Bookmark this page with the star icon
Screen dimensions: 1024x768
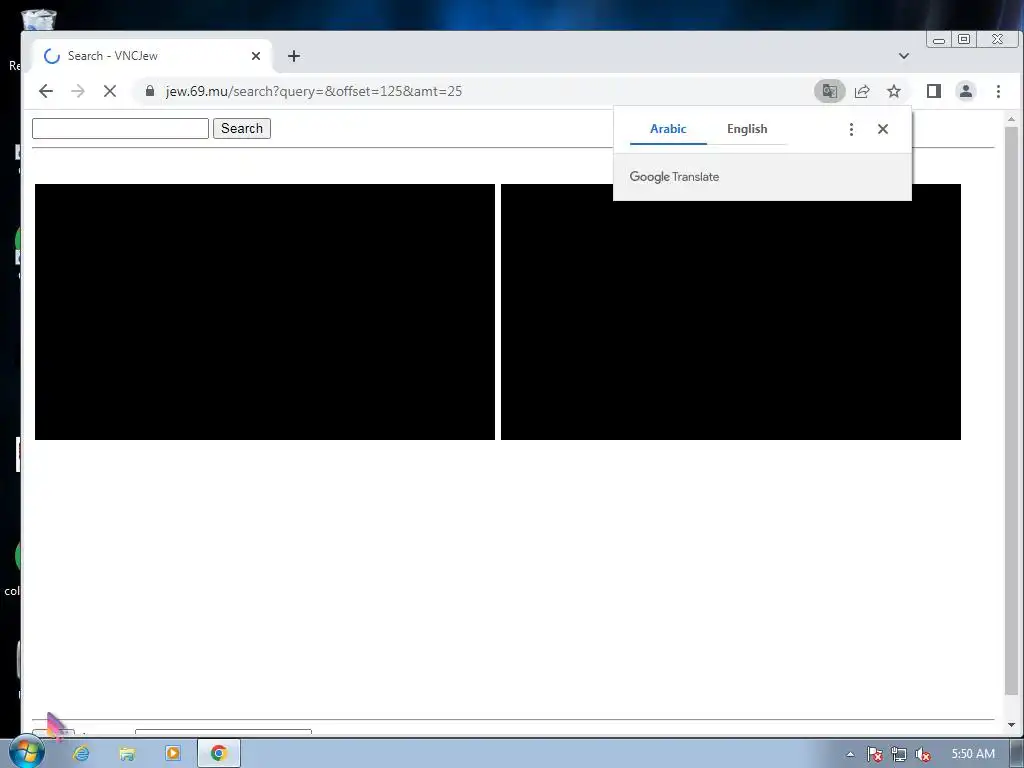[894, 91]
